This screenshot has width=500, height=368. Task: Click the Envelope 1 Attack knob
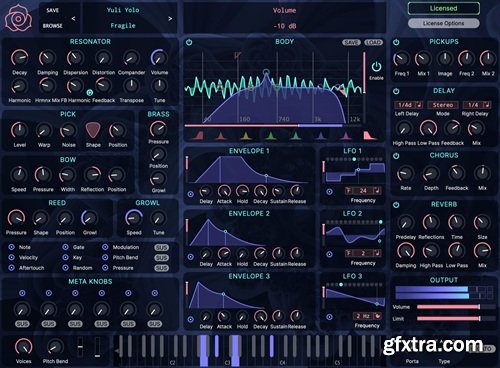coord(224,191)
